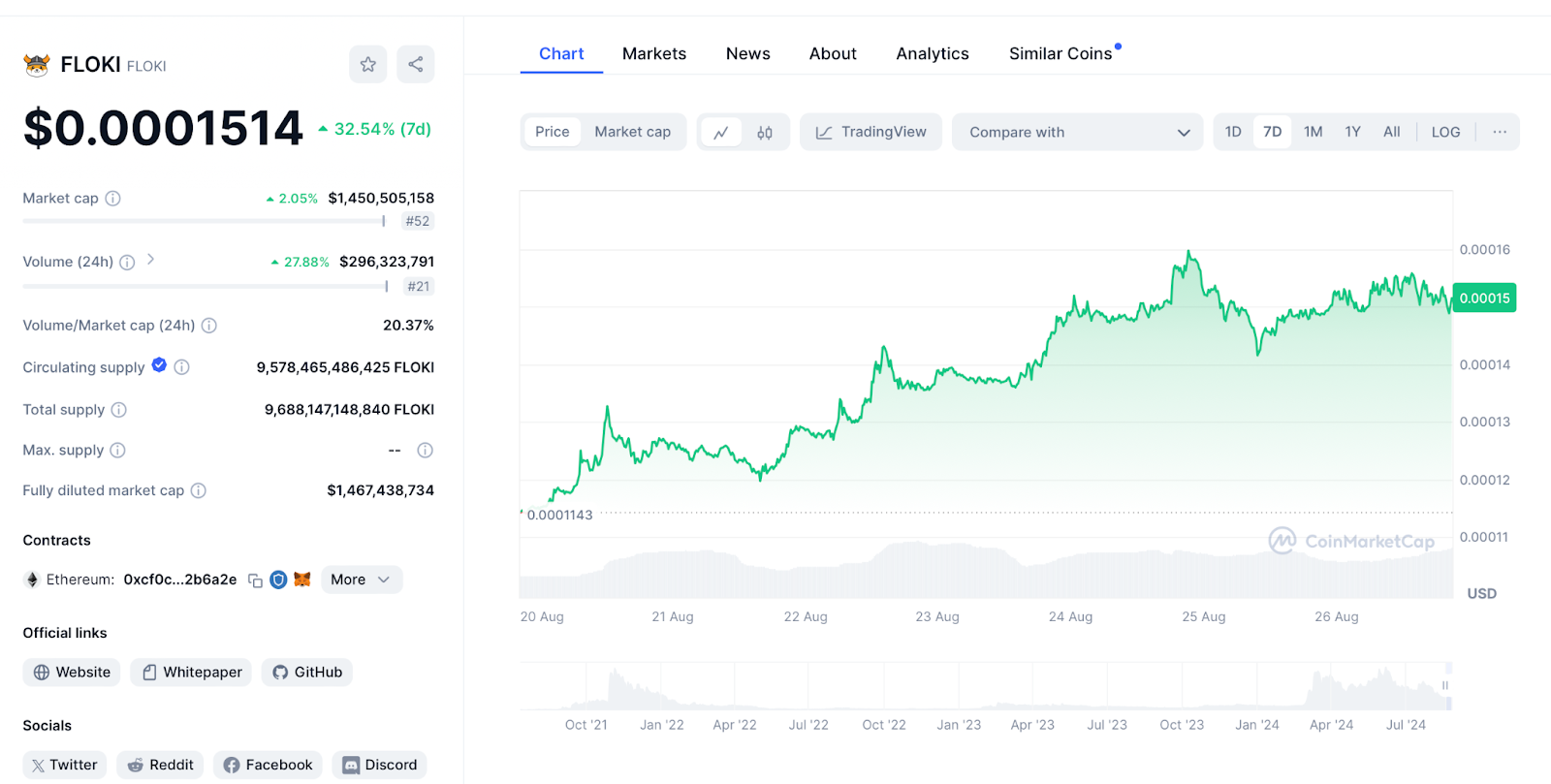1551x784 pixels.
Task: Click the $1,467,438,734 fully diluted value
Action: tap(381, 490)
